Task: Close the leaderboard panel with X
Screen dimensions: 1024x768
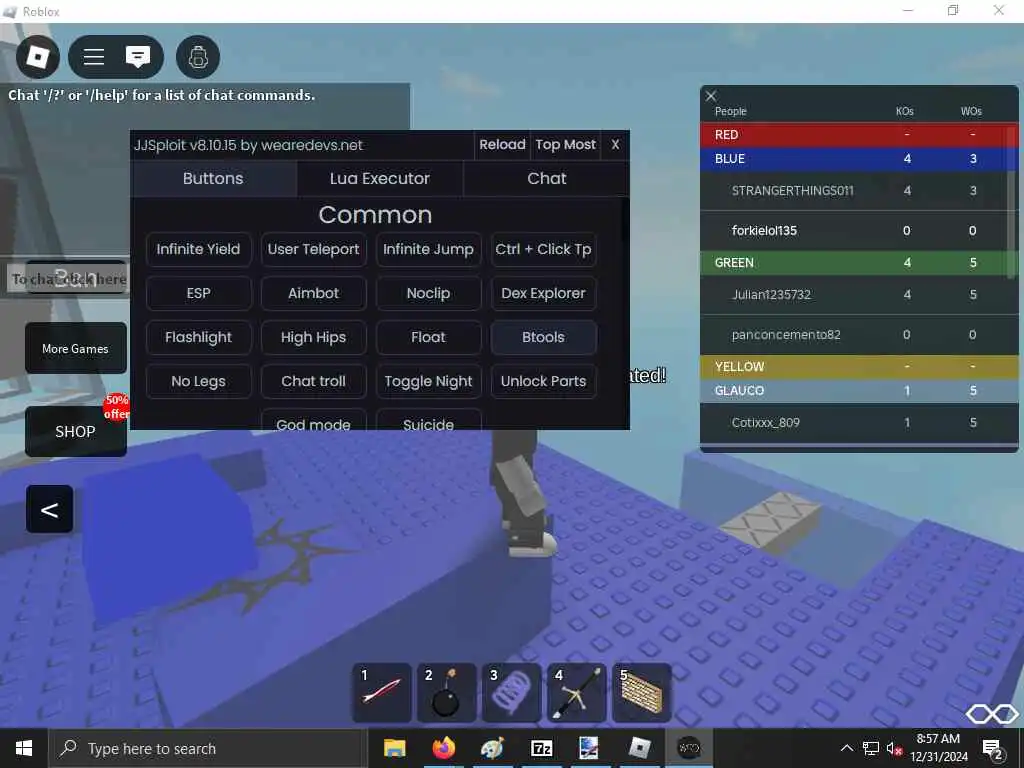Action: coord(711,96)
